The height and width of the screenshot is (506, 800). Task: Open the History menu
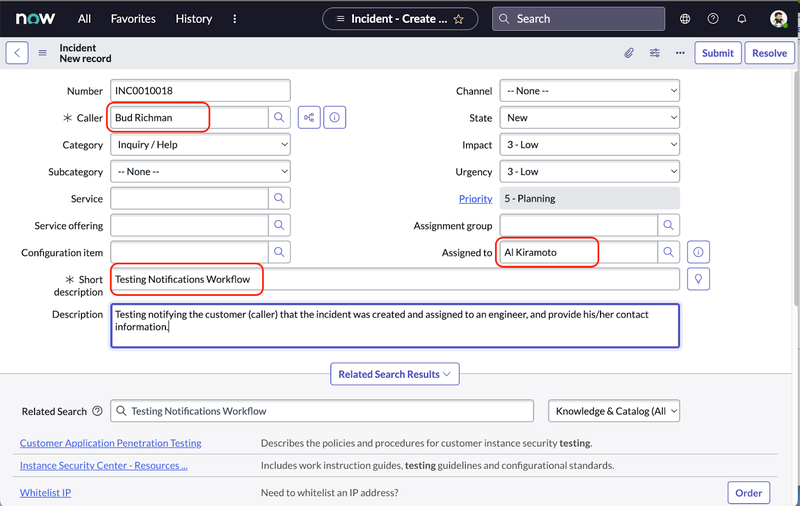[193, 18]
